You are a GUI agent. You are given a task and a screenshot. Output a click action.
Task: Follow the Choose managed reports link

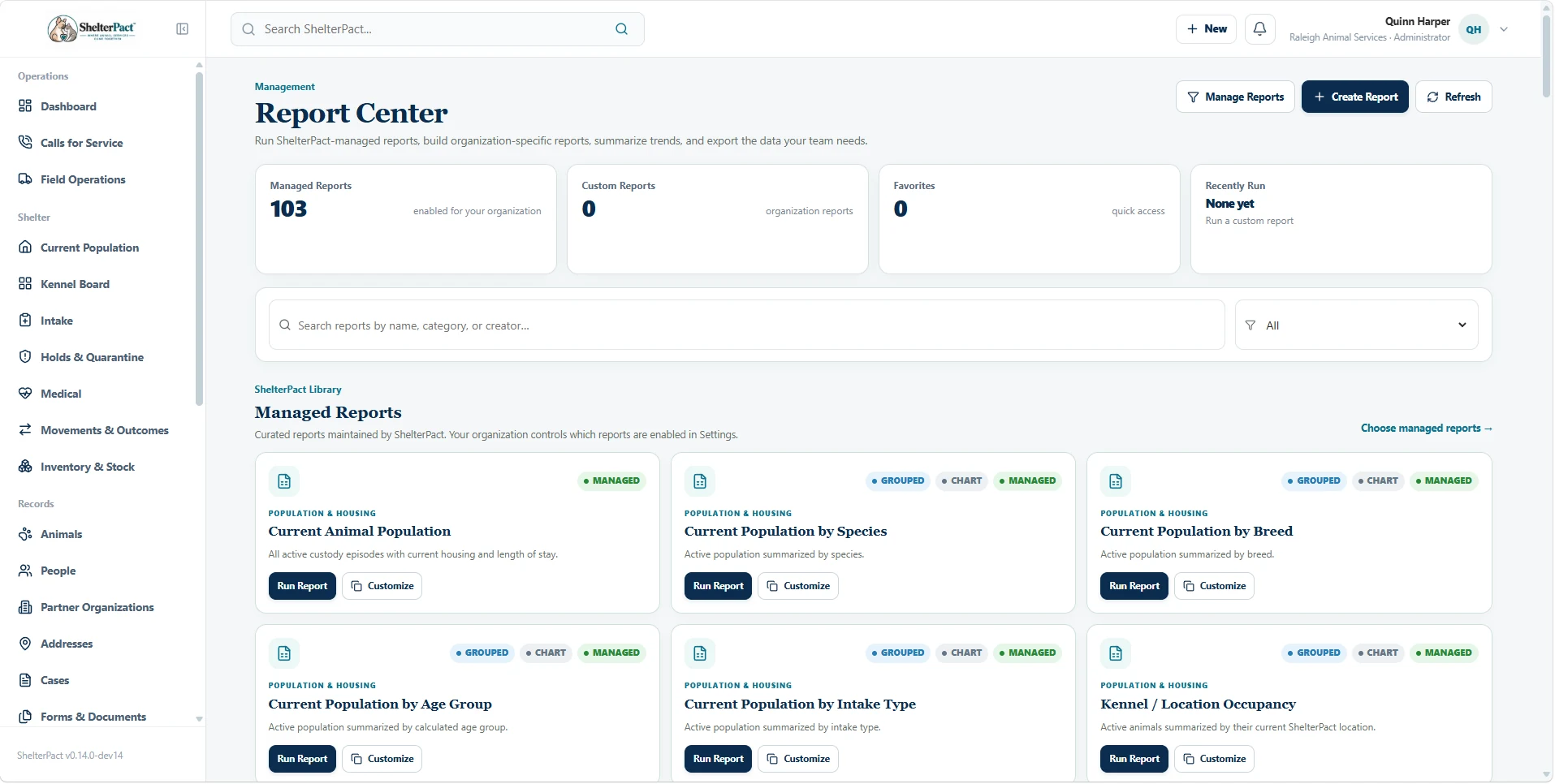click(1427, 429)
